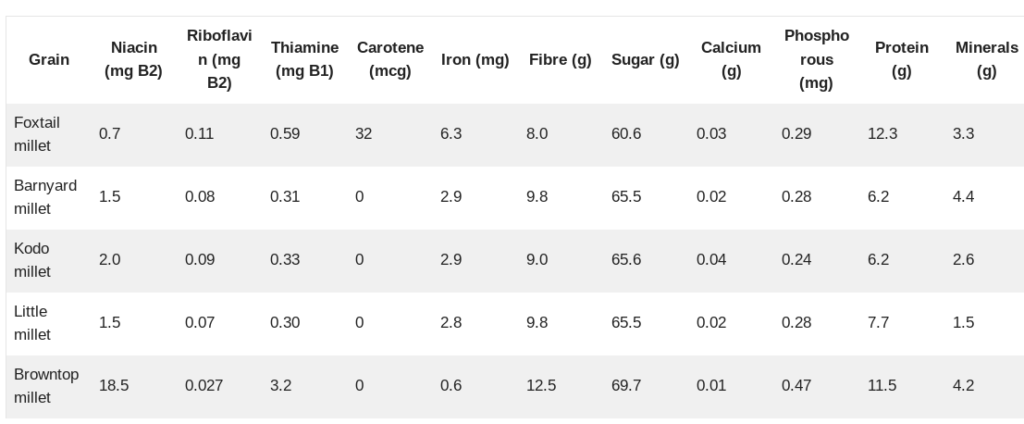Select the Phosphorous (mg) header
The width and height of the screenshot is (1024, 424).
816,60
